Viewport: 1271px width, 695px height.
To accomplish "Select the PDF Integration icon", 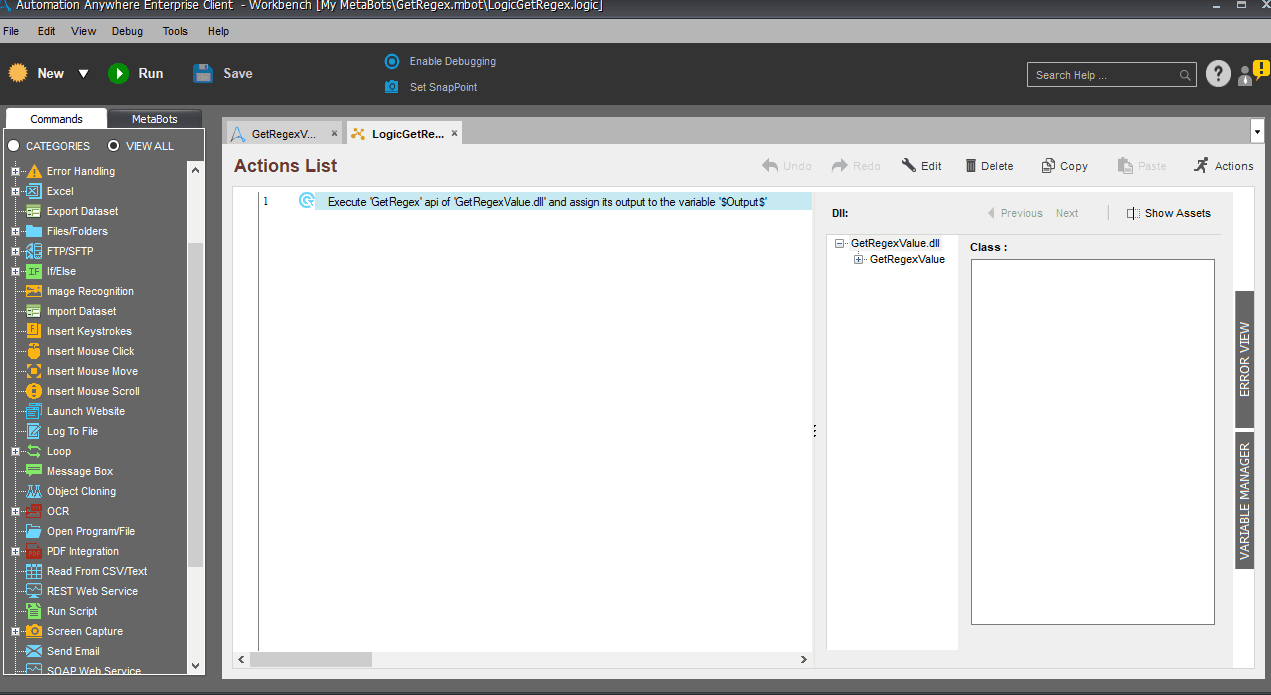I will (34, 551).
